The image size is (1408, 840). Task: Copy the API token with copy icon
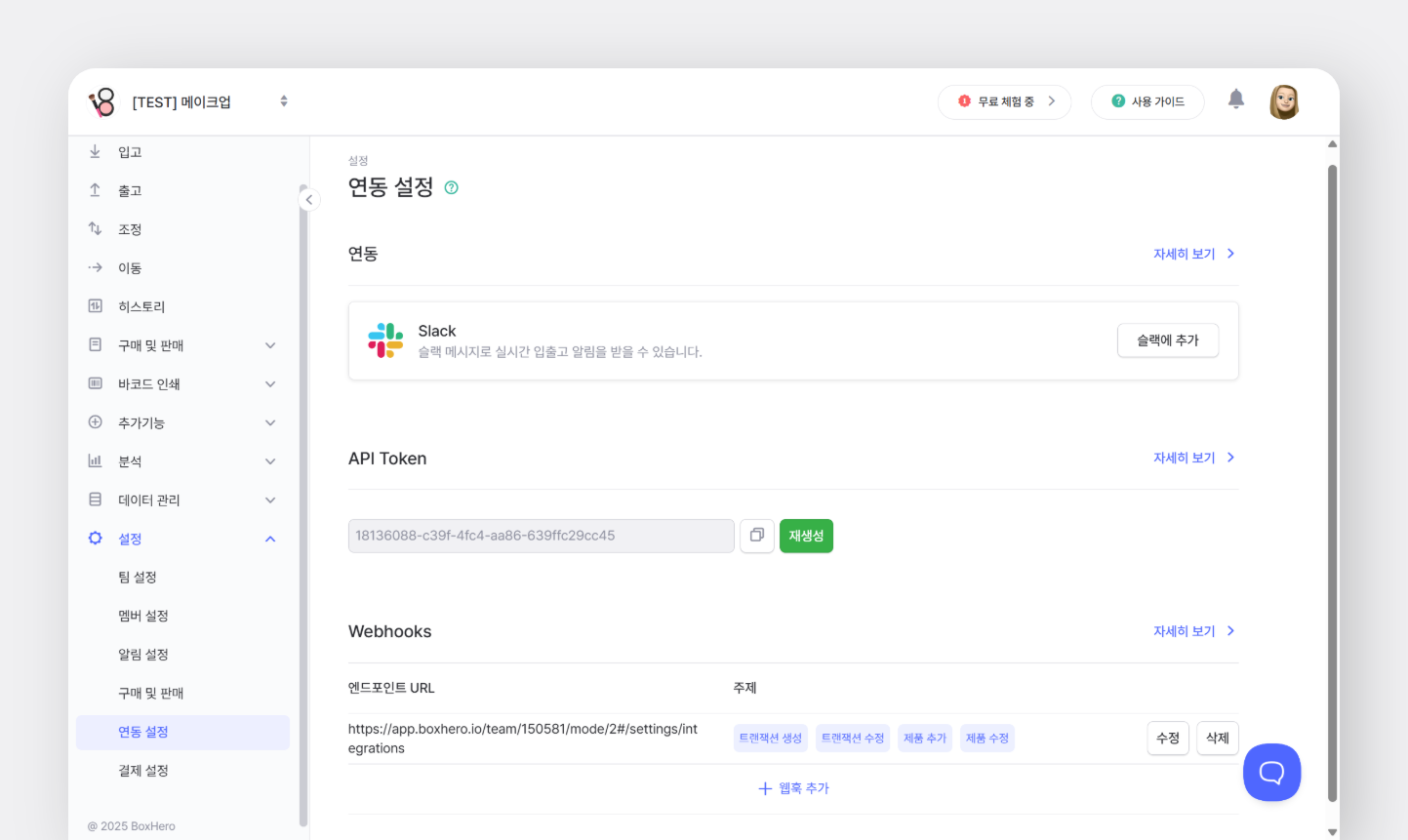[x=756, y=536]
